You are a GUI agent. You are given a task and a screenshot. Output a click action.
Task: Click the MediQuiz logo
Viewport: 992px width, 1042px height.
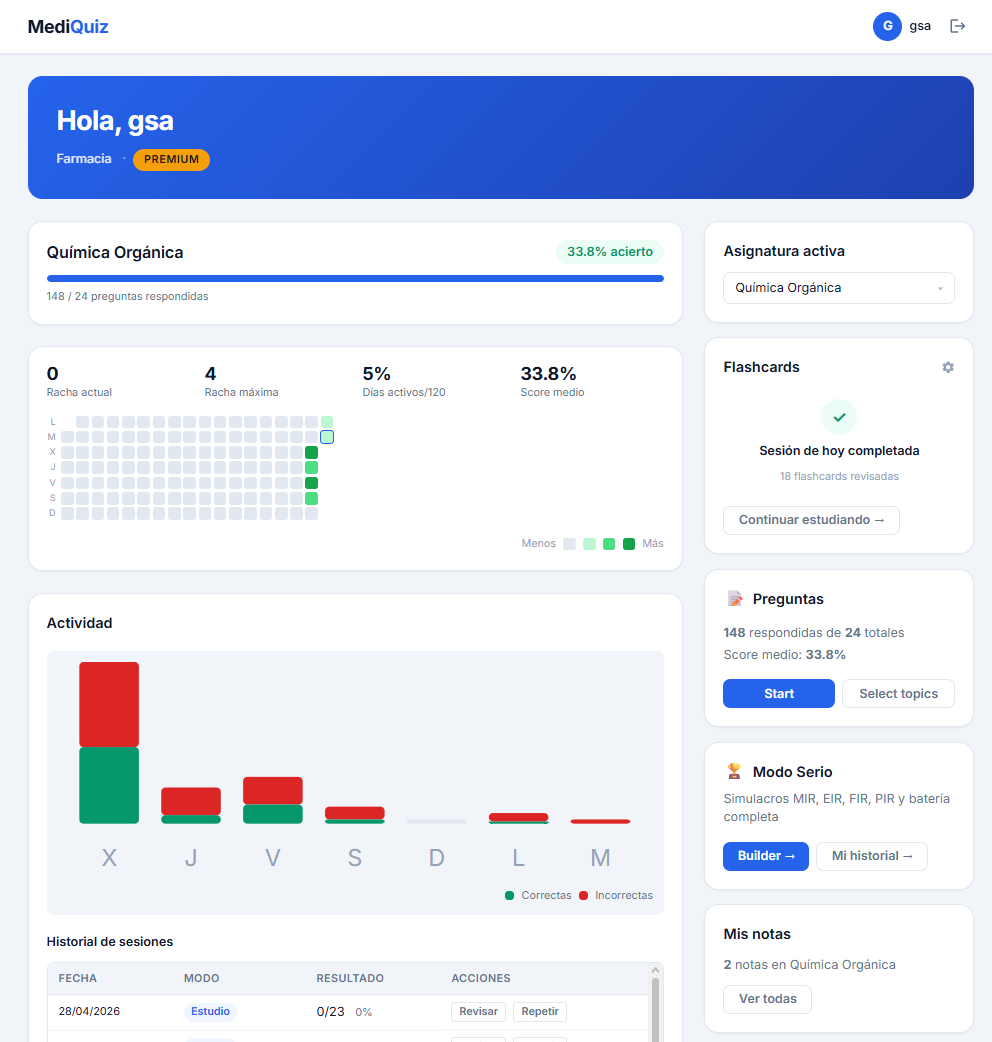tap(67, 26)
